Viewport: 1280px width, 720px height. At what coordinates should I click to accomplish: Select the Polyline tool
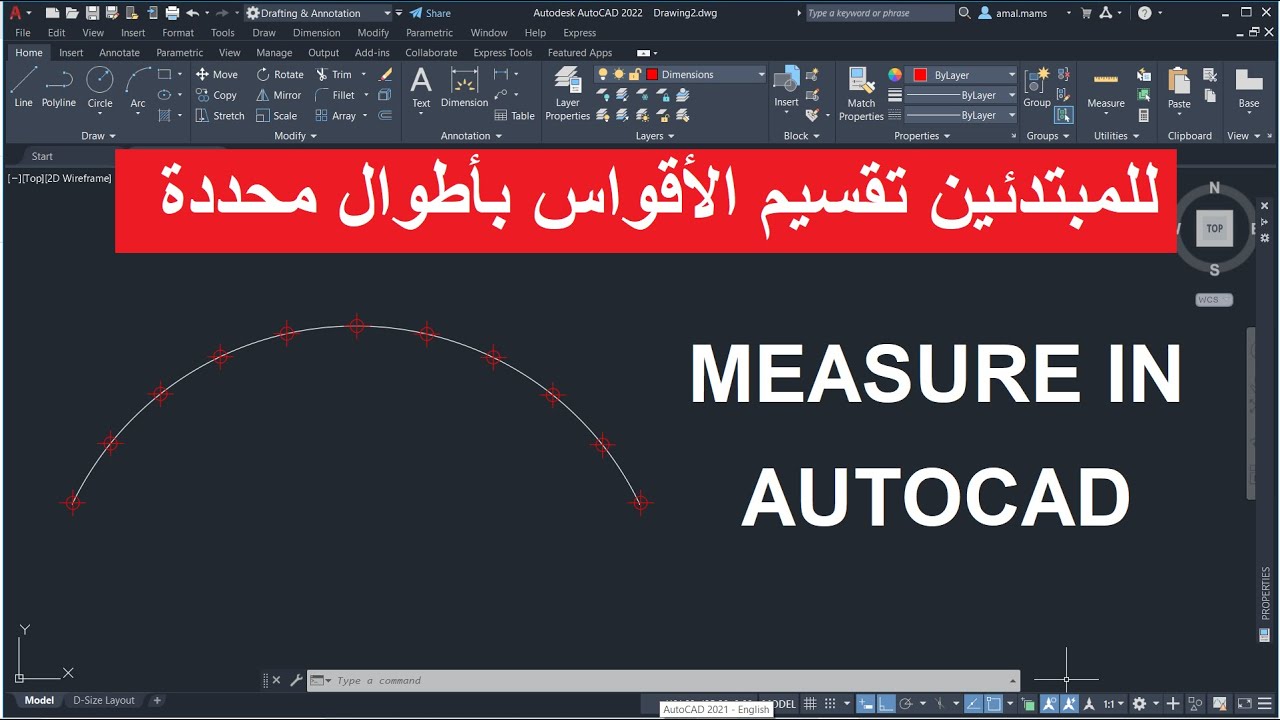(x=59, y=88)
